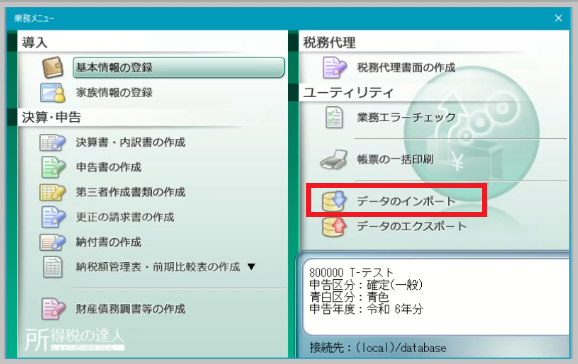Open 第三者作成書類の作成
578x364 pixels.
point(130,192)
